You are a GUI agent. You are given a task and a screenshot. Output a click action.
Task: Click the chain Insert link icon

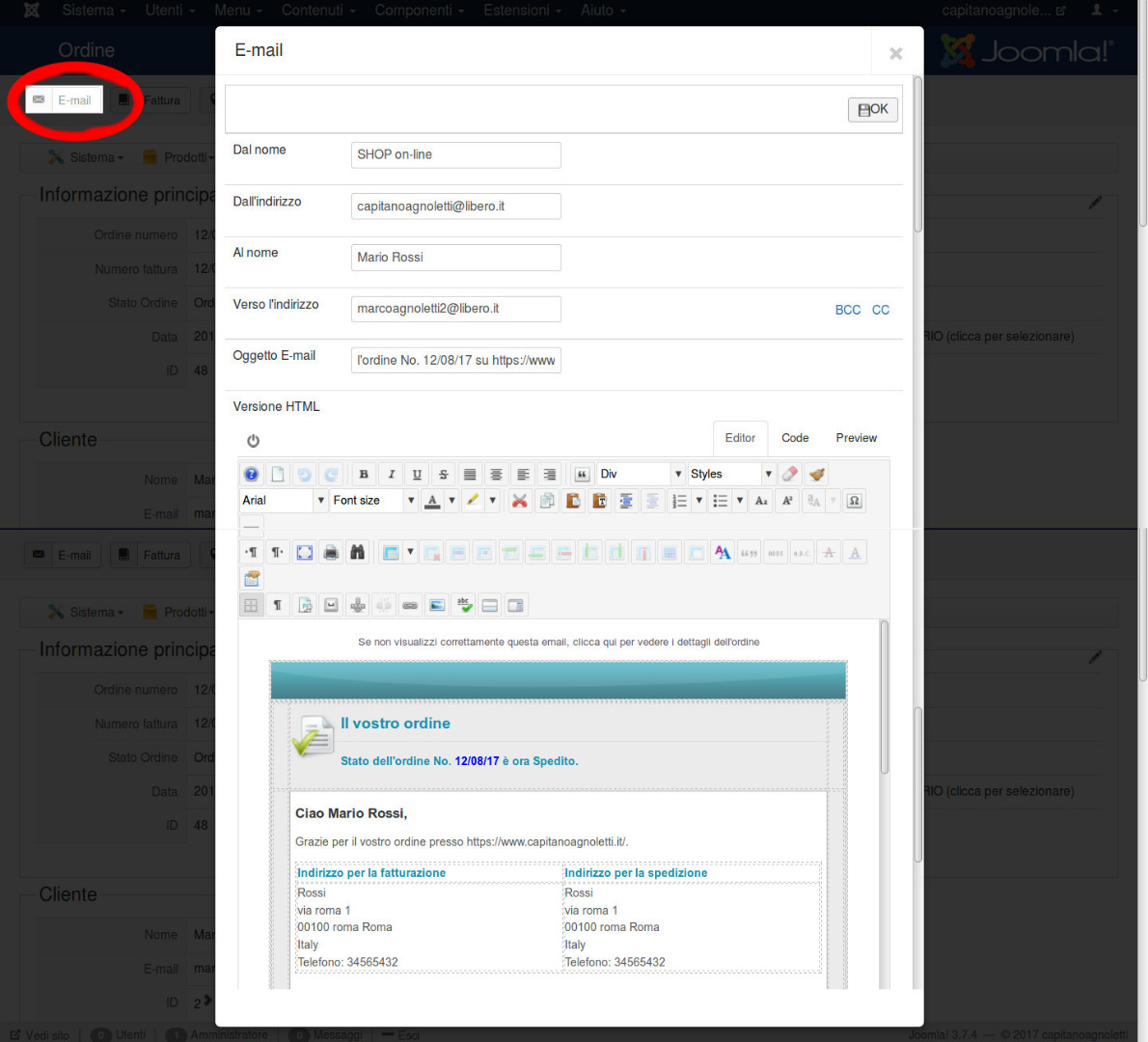pos(410,606)
